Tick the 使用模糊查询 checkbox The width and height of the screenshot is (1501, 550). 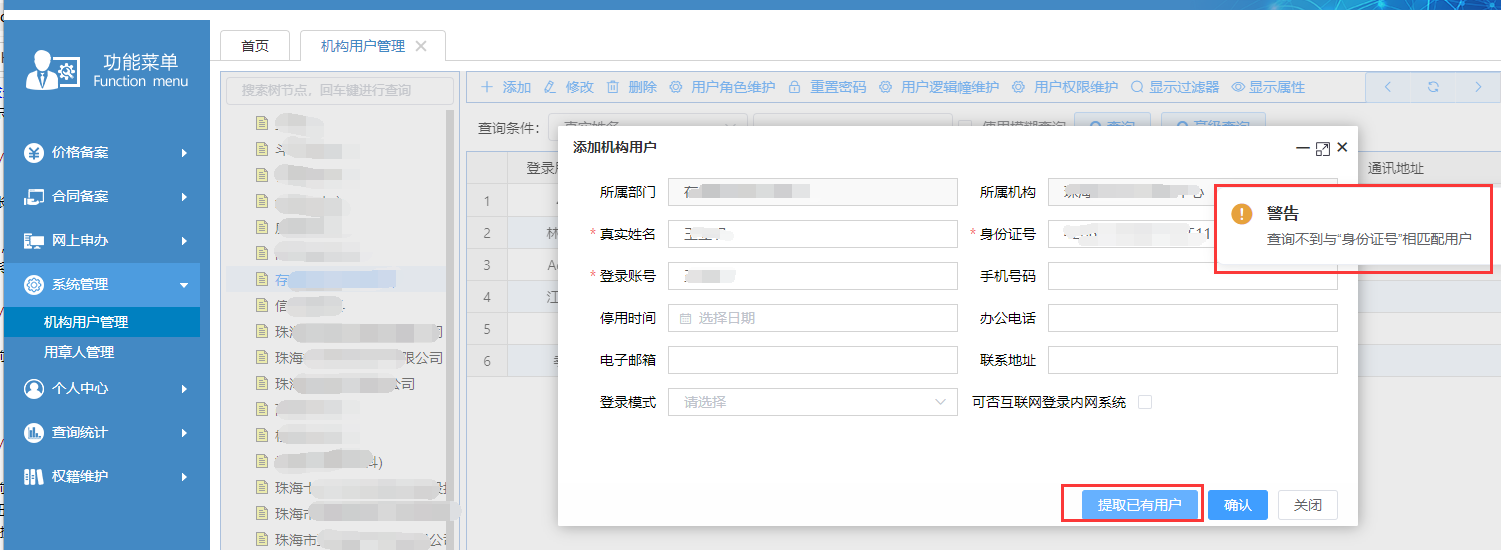tap(965, 126)
